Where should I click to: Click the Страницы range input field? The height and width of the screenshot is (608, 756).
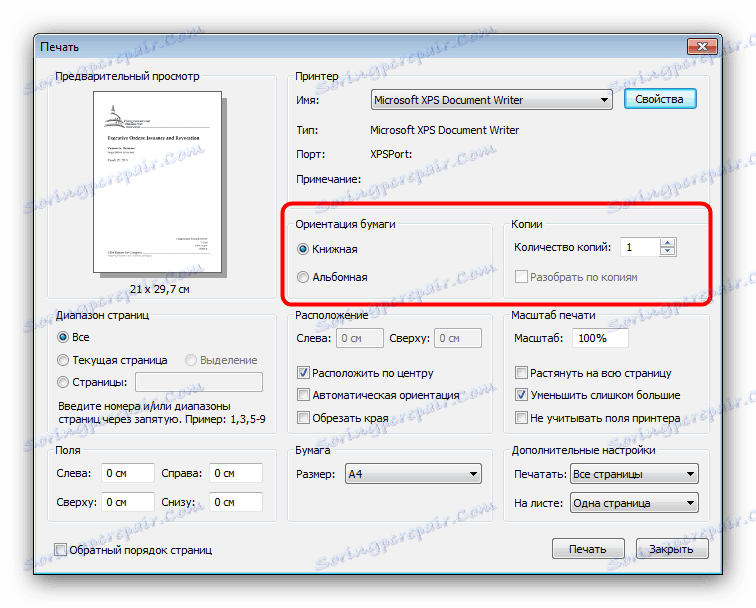(199, 382)
